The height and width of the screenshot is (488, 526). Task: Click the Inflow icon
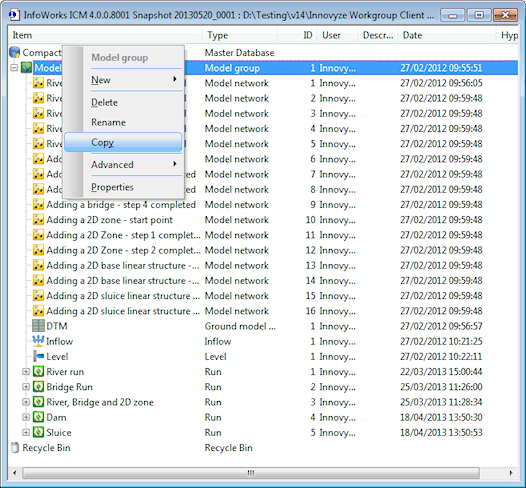38,341
